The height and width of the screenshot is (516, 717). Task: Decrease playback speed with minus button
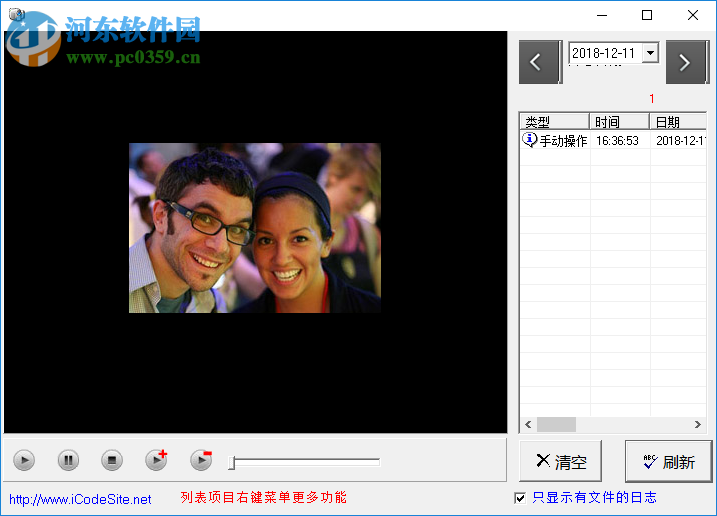point(201,460)
